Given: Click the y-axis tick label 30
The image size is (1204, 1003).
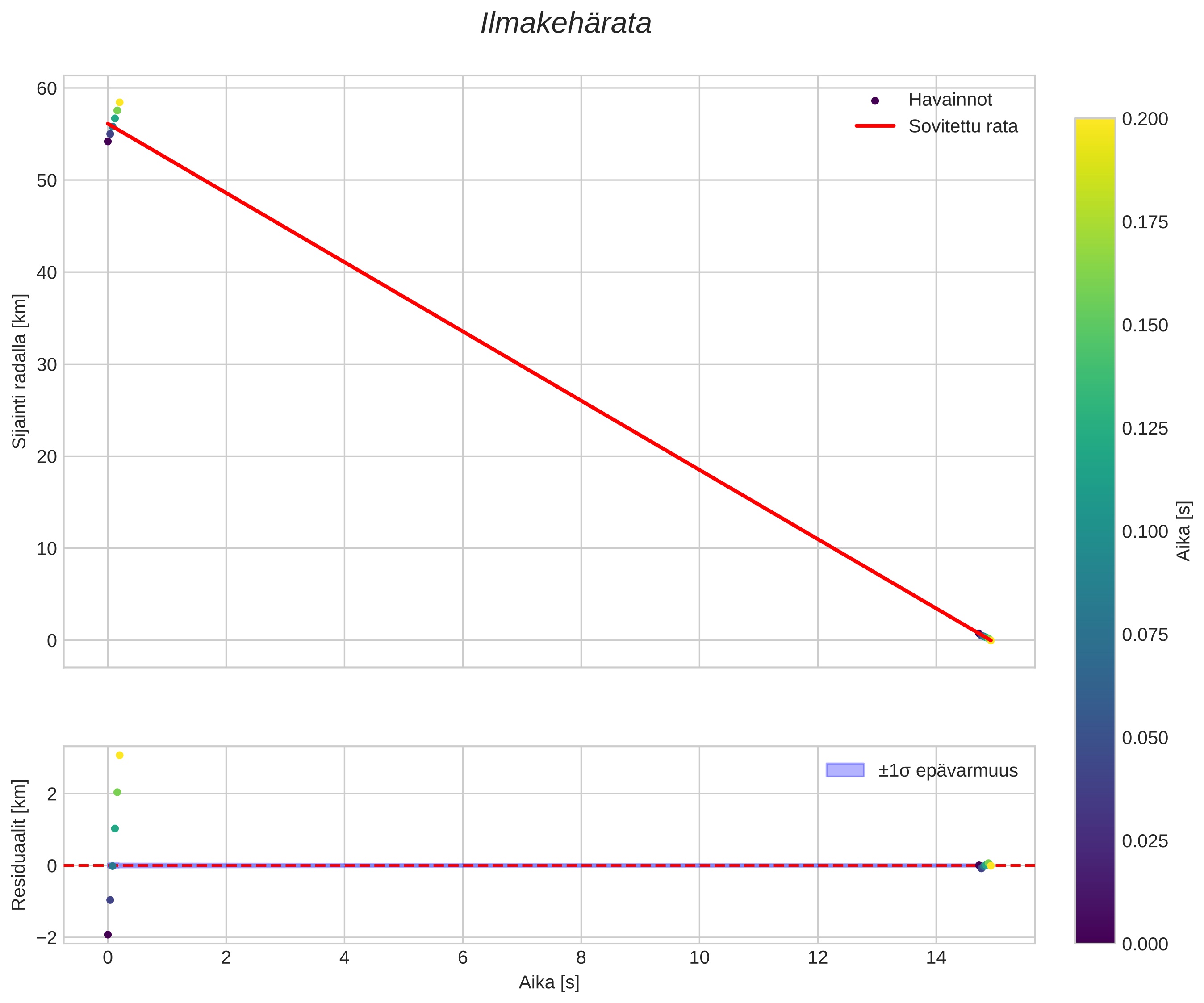Looking at the screenshot, I should (x=47, y=365).
